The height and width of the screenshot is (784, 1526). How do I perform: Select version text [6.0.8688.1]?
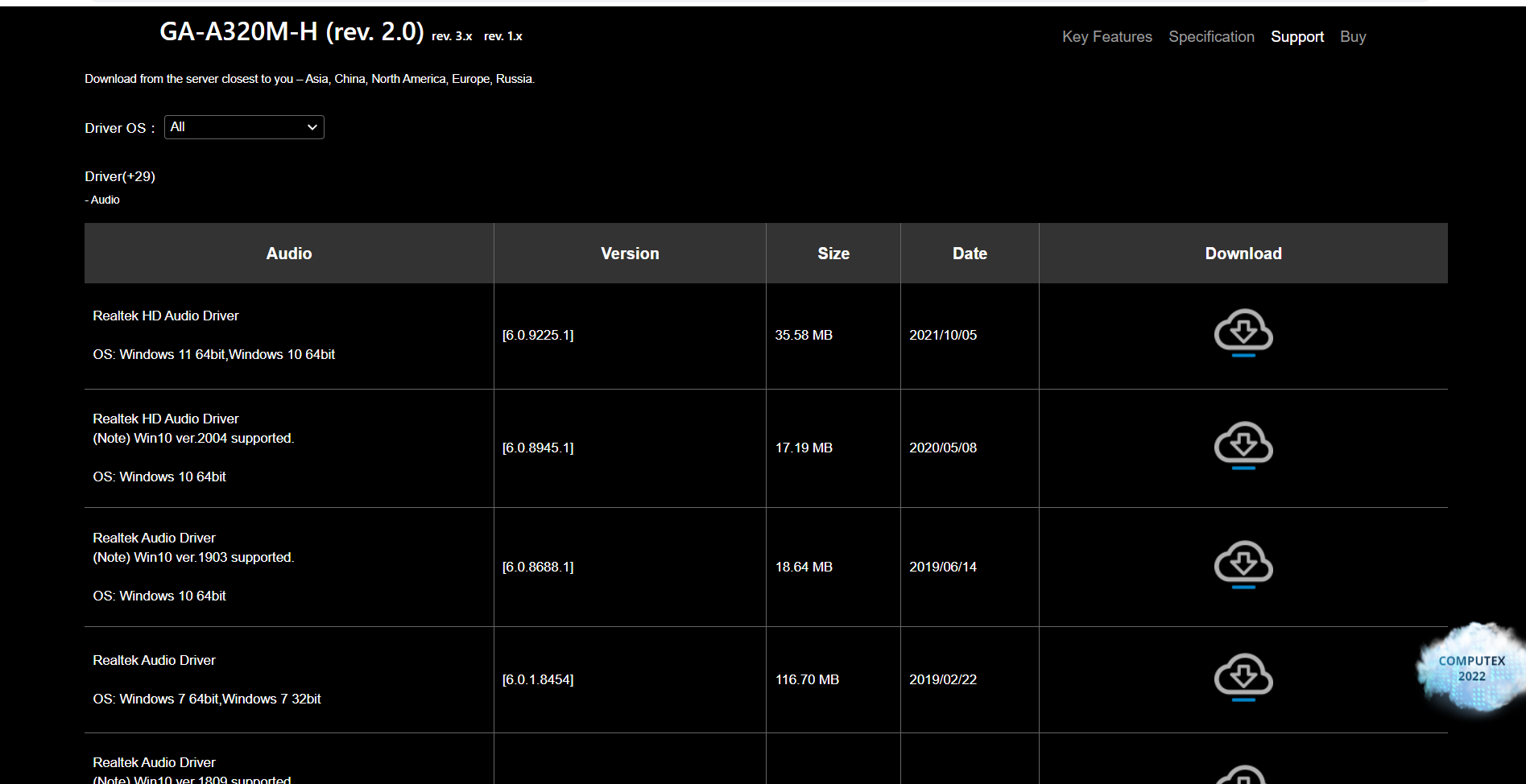538,567
